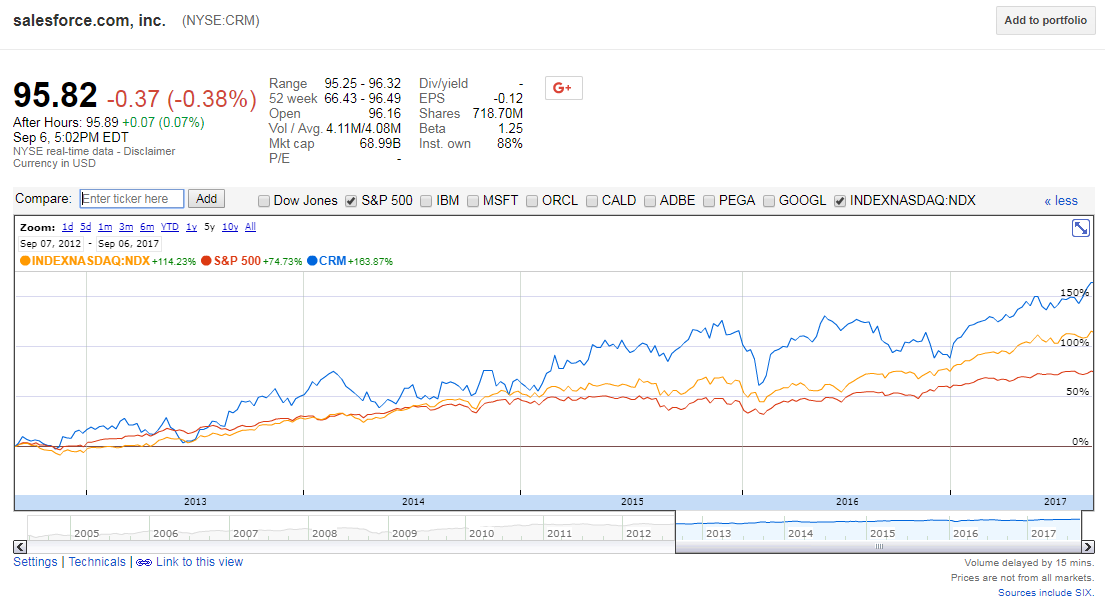1105x605 pixels.
Task: Click orange INDEXNASDAQ:NDX legend dot
Action: [x=25, y=261]
